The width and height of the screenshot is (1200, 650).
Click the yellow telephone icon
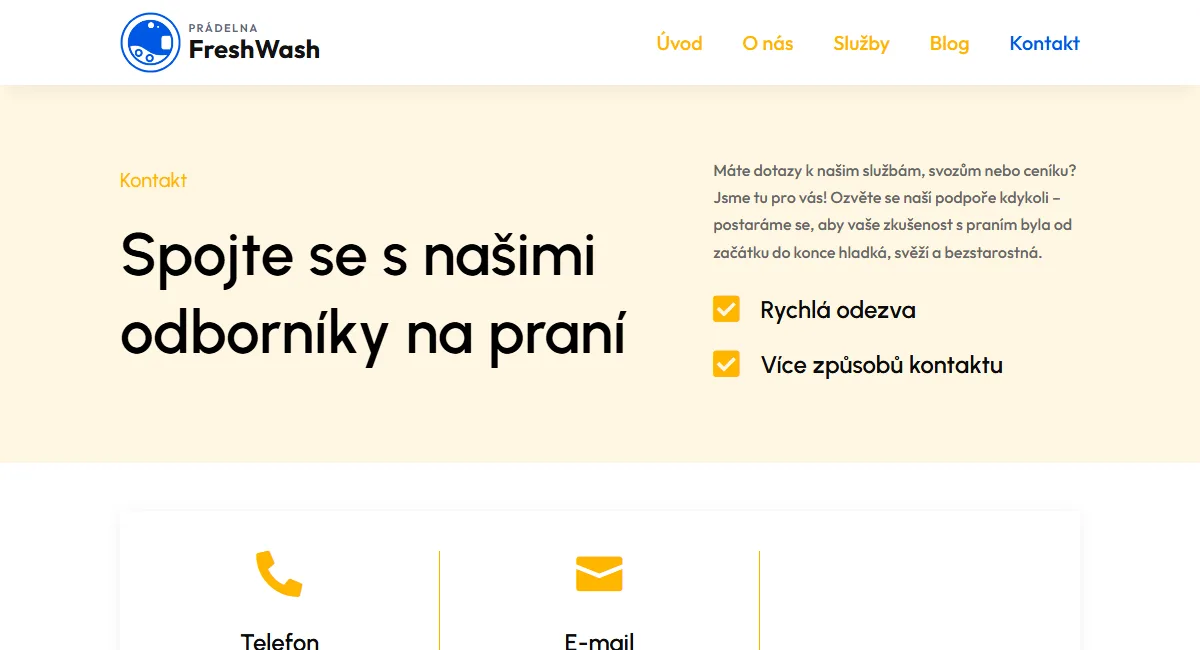click(x=279, y=573)
